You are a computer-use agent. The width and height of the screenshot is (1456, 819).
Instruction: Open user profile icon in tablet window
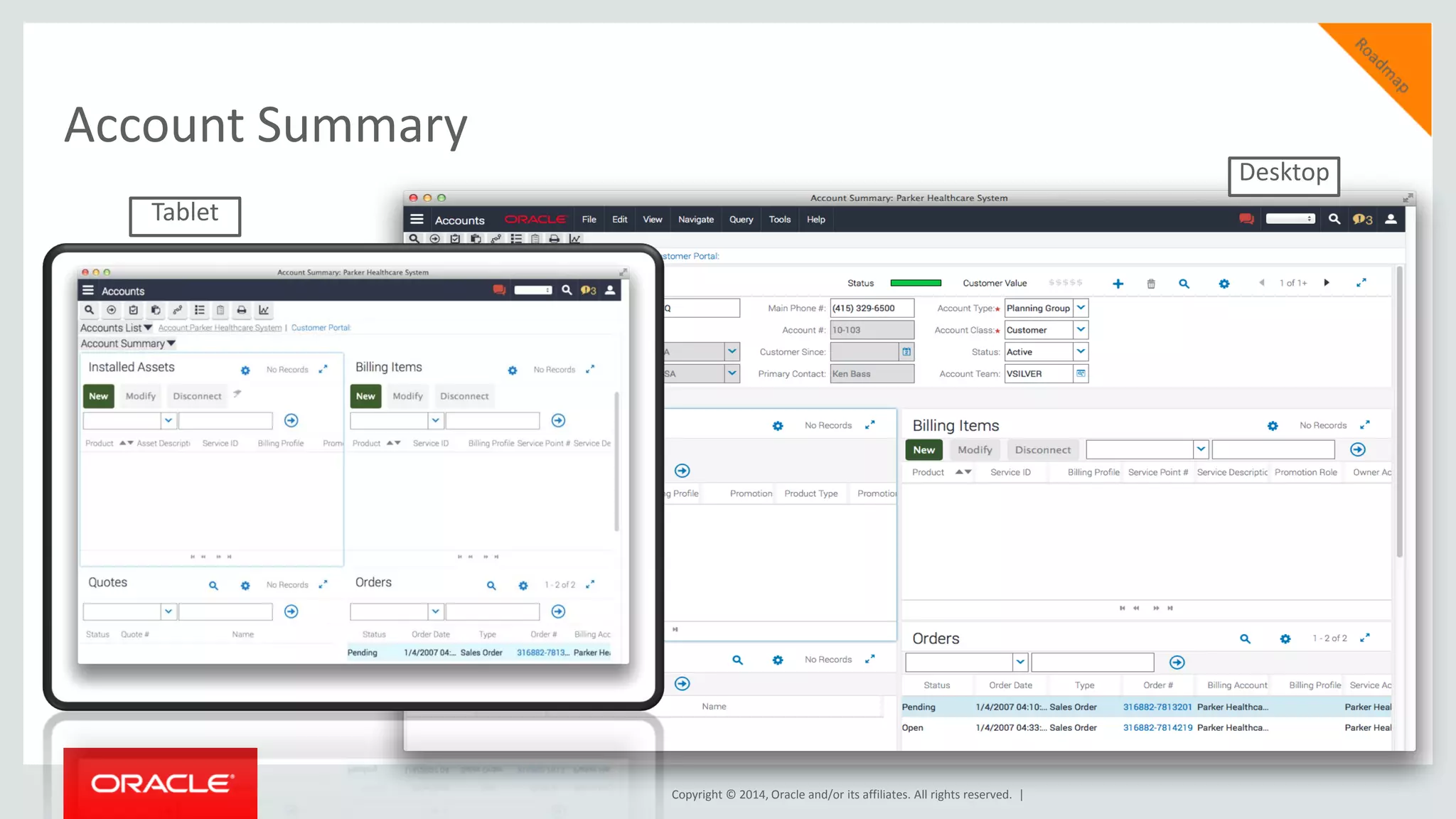pos(610,290)
